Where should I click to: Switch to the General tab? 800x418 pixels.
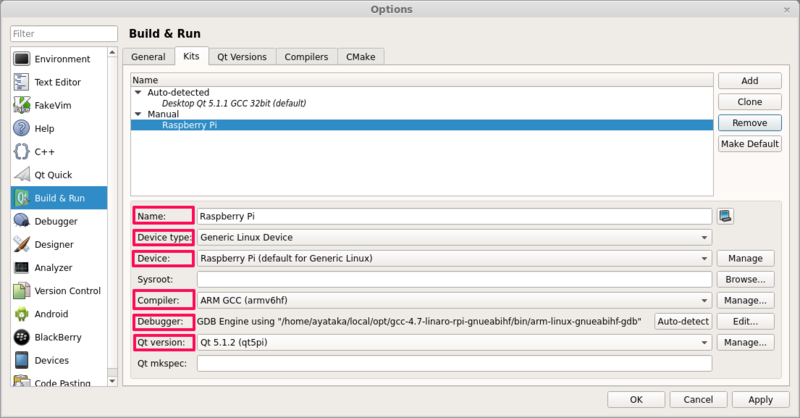(148, 57)
